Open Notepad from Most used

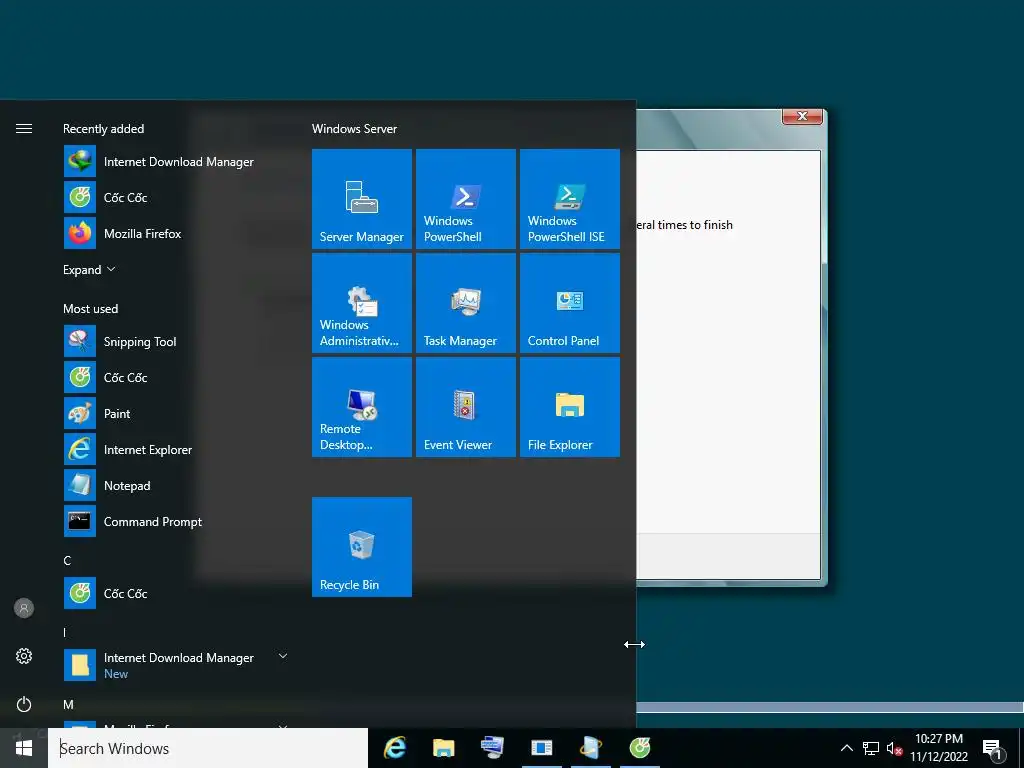click(176, 485)
